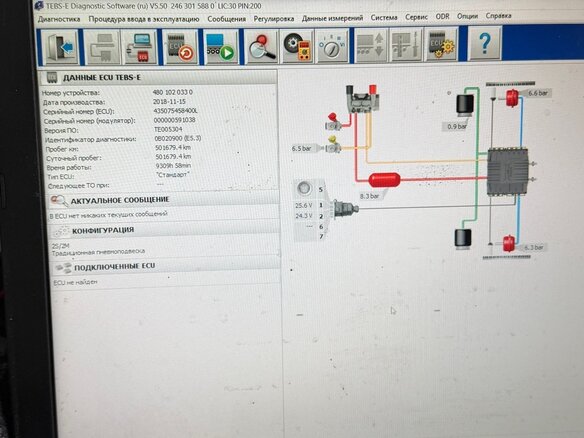
Task: Click the "Стандарт" ECU type value
Action: (173, 175)
